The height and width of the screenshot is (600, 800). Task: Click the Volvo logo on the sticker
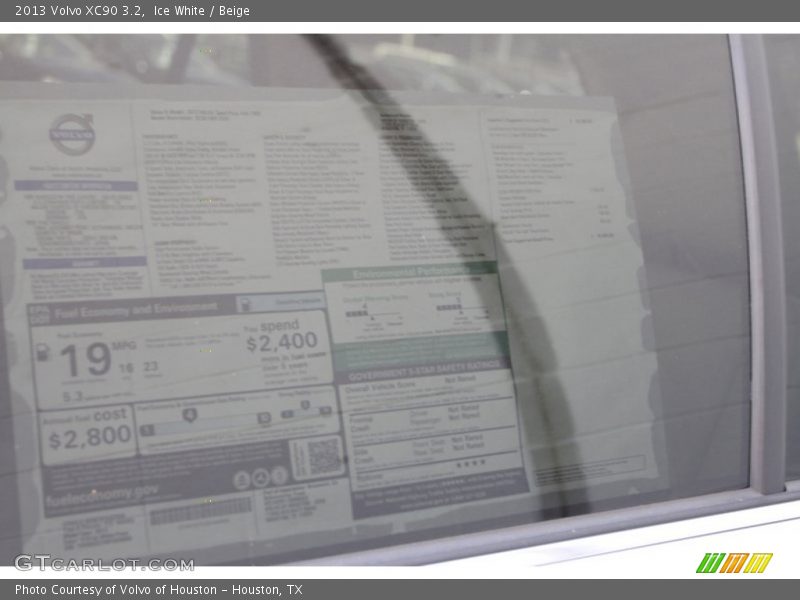[x=72, y=134]
